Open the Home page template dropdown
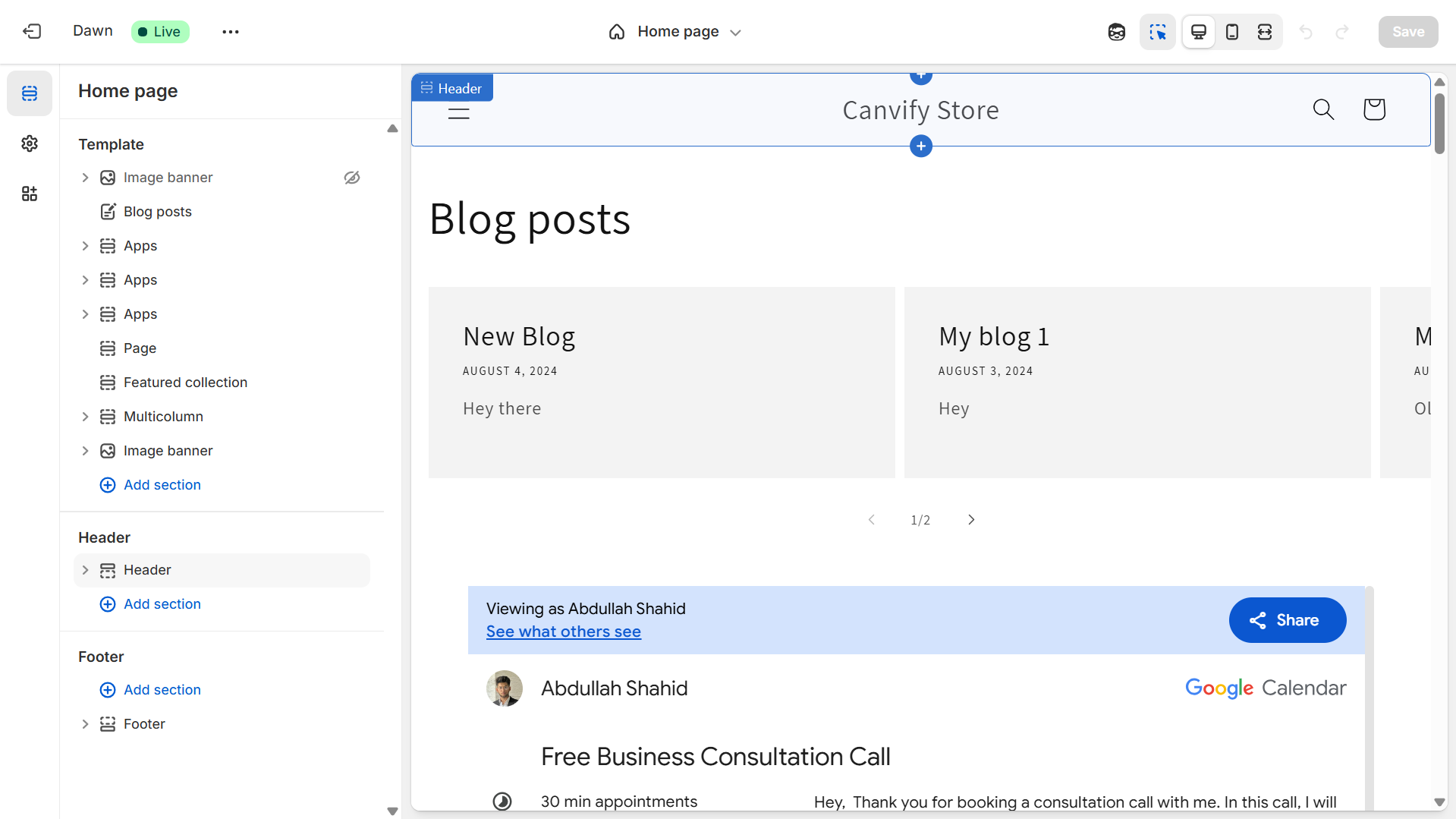Image resolution: width=1456 pixels, height=819 pixels. [675, 32]
